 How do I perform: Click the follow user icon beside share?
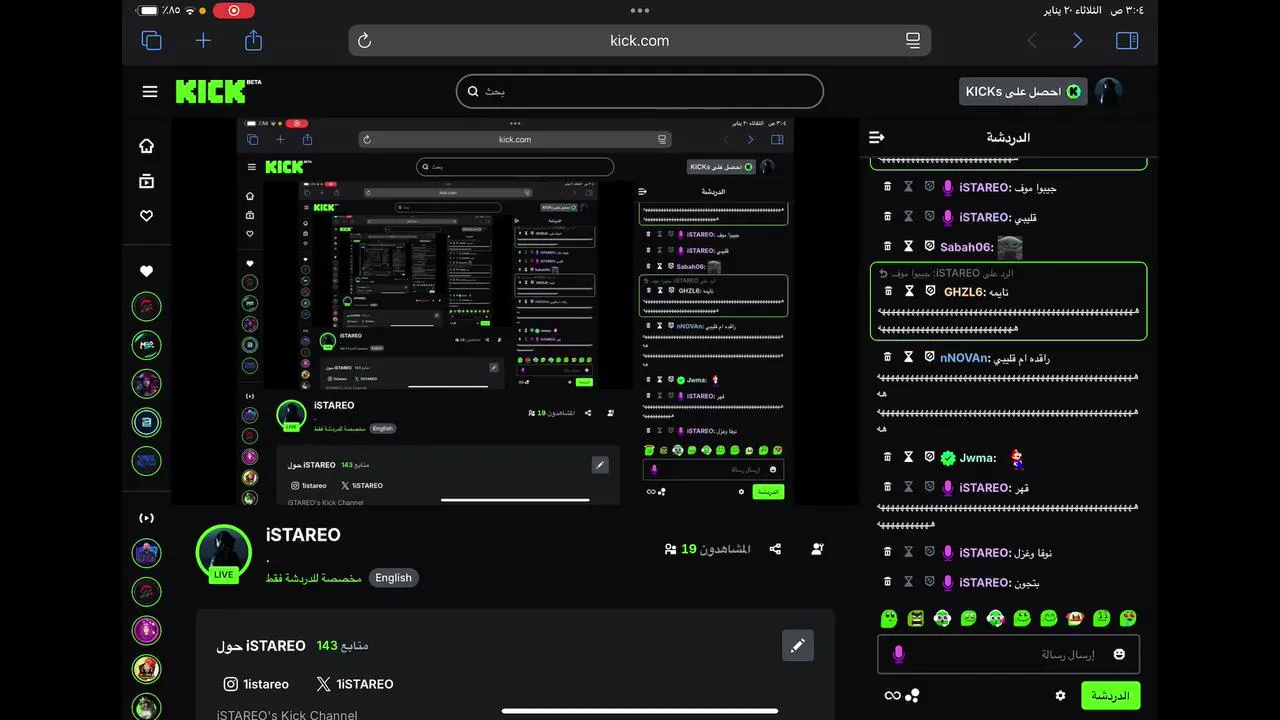pyautogui.click(x=818, y=549)
